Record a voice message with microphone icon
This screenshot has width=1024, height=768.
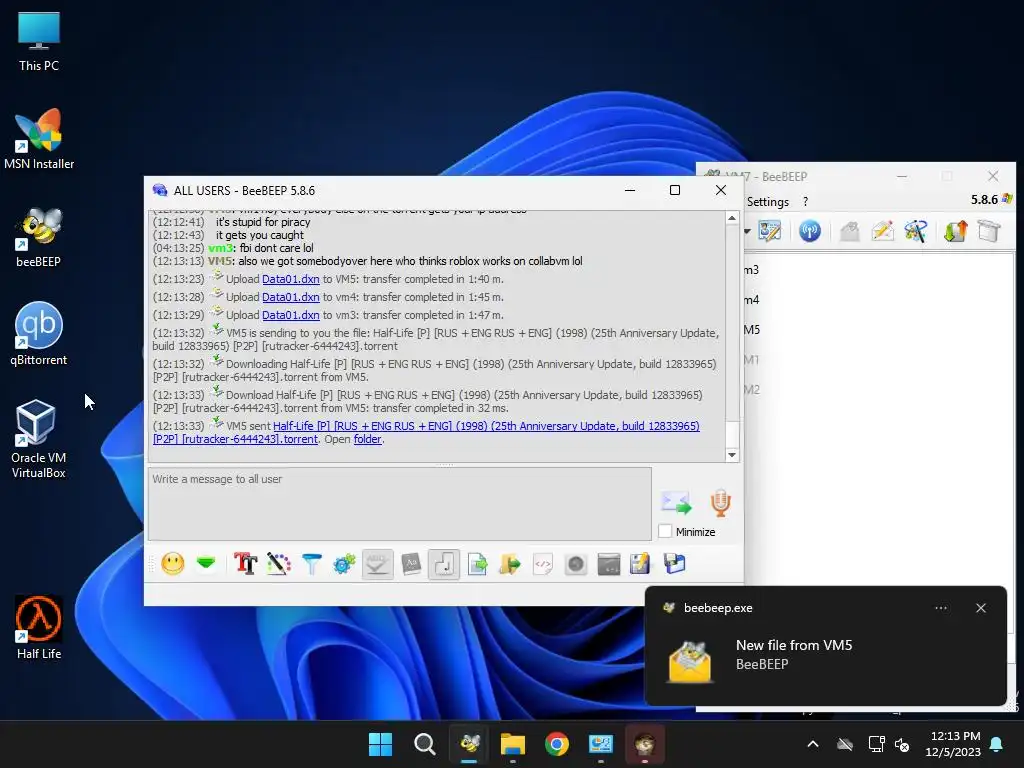[720, 502]
